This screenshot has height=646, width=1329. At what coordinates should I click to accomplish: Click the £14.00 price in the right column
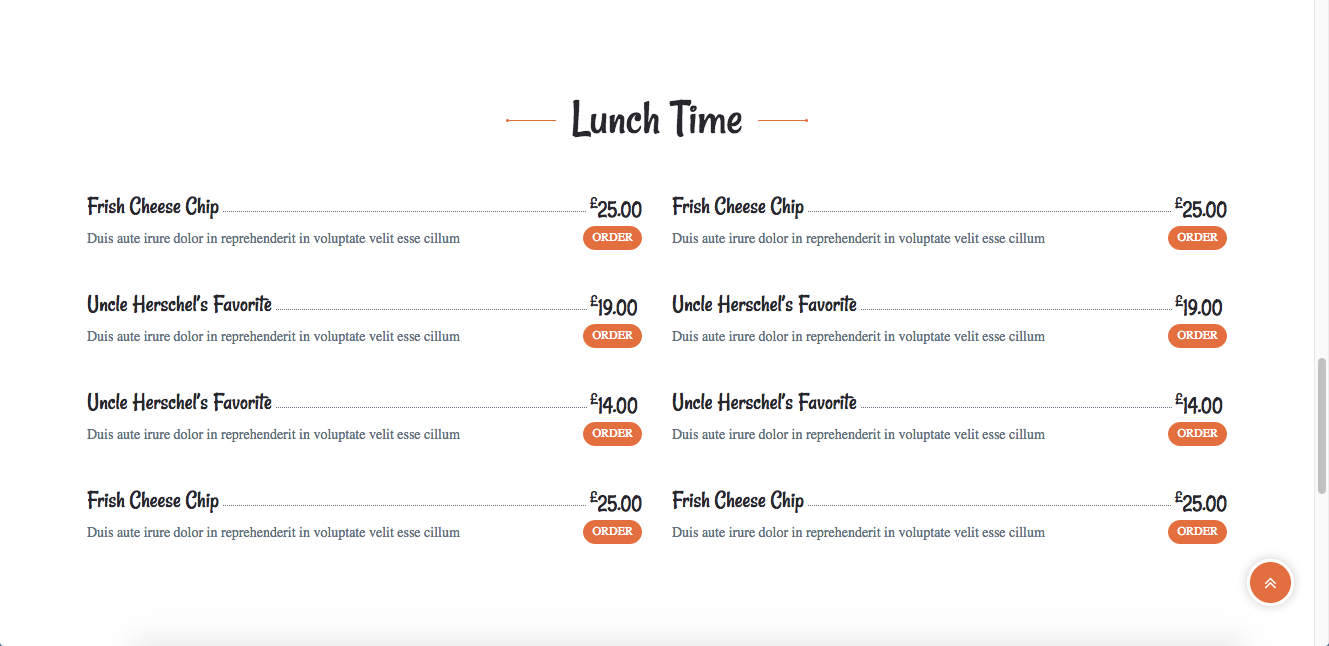[1198, 404]
